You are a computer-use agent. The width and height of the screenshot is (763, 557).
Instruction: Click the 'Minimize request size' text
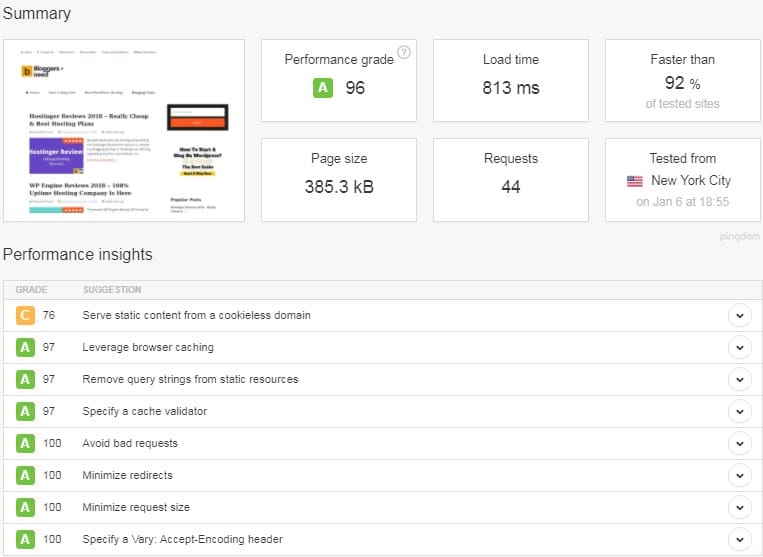click(x=136, y=507)
